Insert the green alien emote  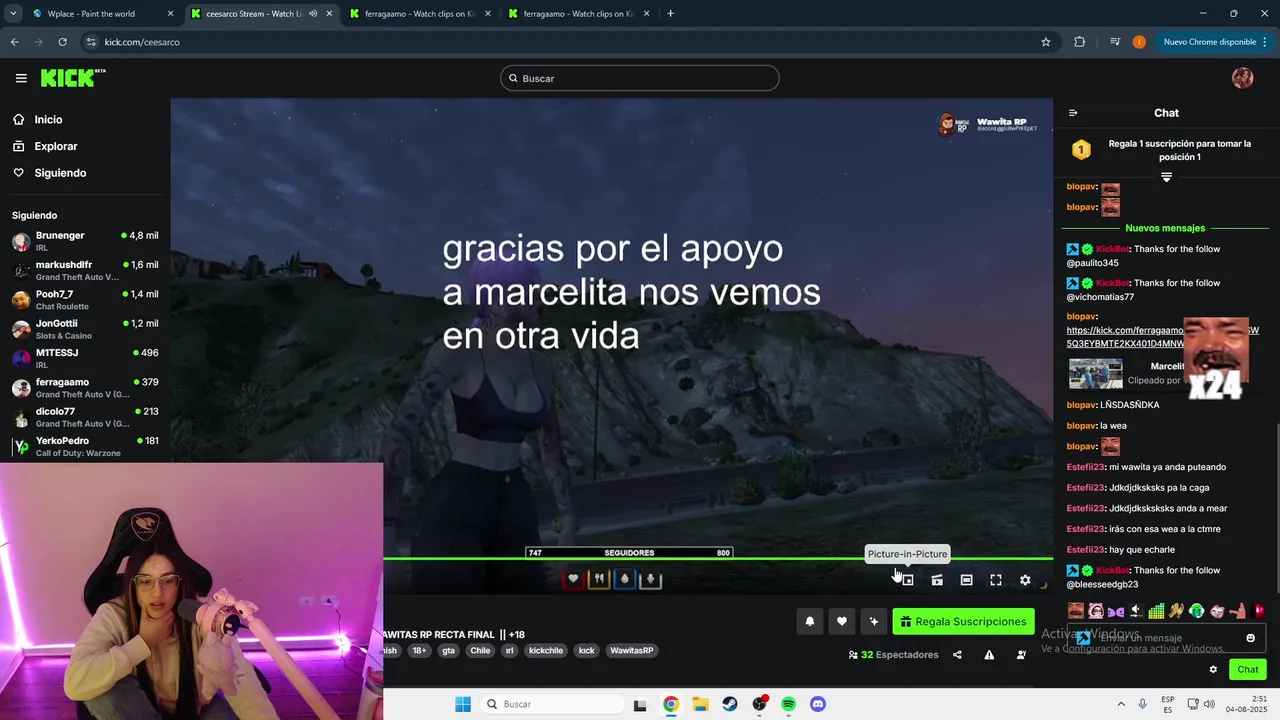(x=1197, y=611)
